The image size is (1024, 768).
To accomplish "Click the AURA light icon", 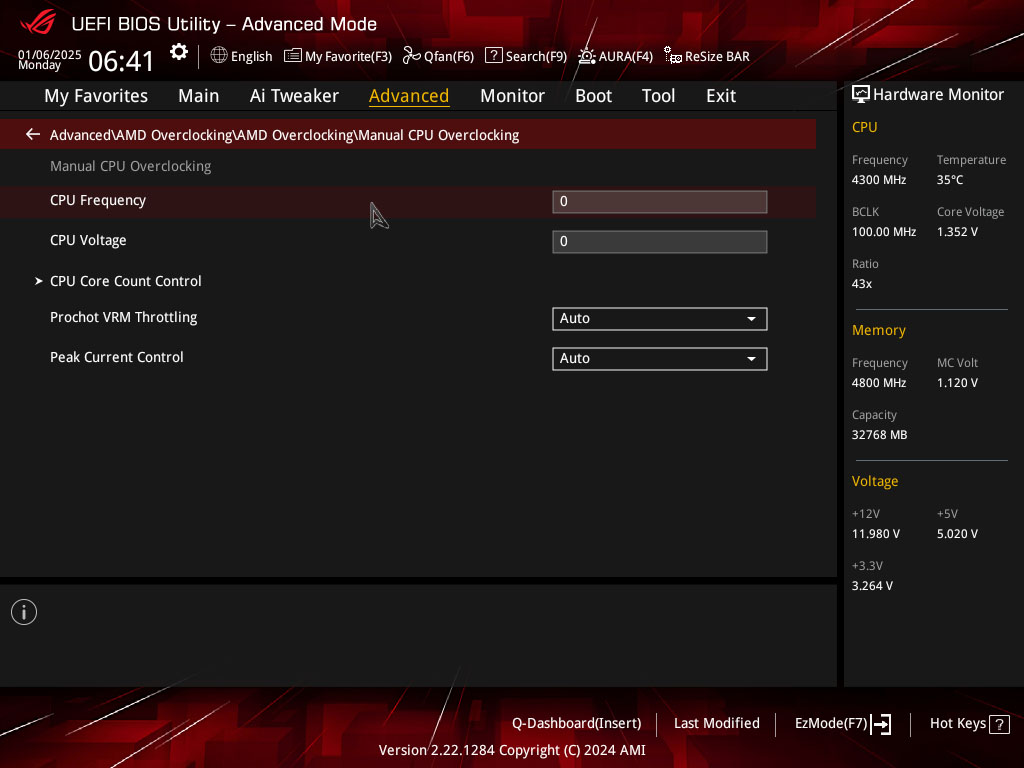I will (x=586, y=56).
